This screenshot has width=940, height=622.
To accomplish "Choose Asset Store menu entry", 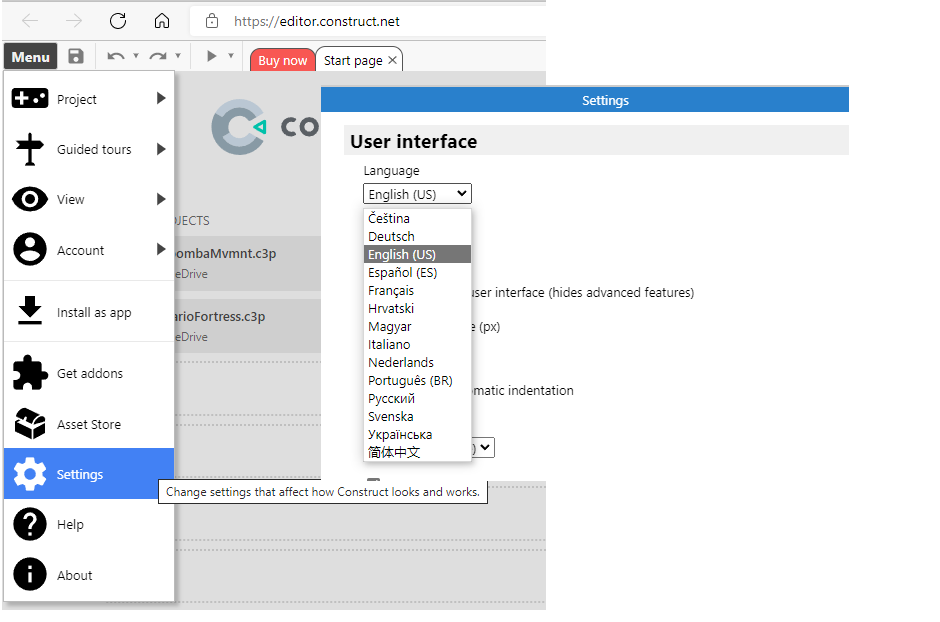I will click(x=89, y=424).
